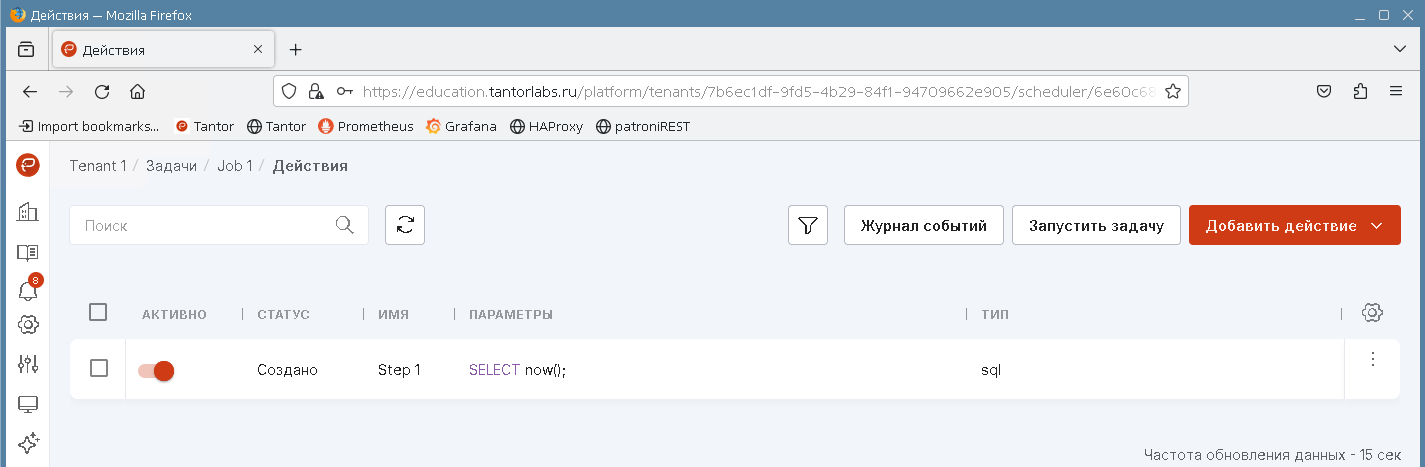Check the select-all header checkbox
Image resolution: width=1425 pixels, height=467 pixels.
tap(98, 312)
